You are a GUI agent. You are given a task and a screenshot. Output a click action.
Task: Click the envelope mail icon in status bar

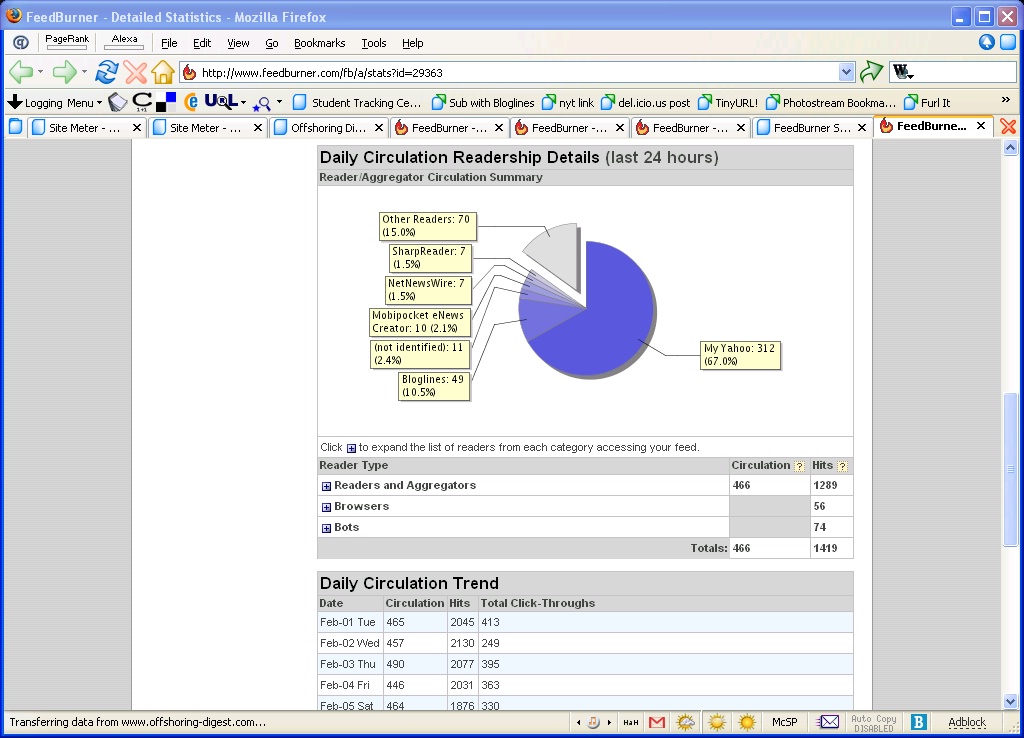828,722
